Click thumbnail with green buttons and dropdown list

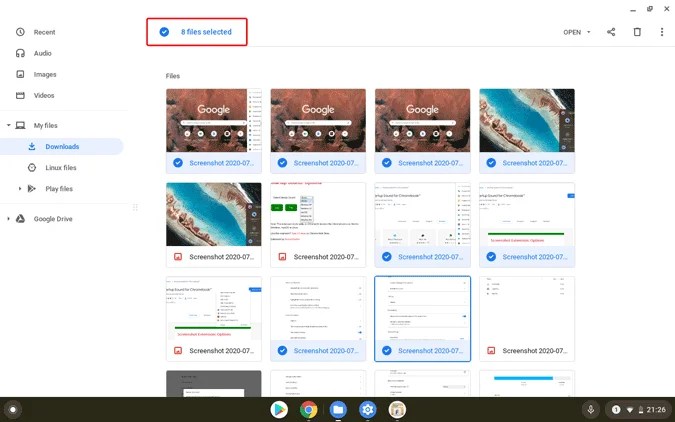coord(318,214)
